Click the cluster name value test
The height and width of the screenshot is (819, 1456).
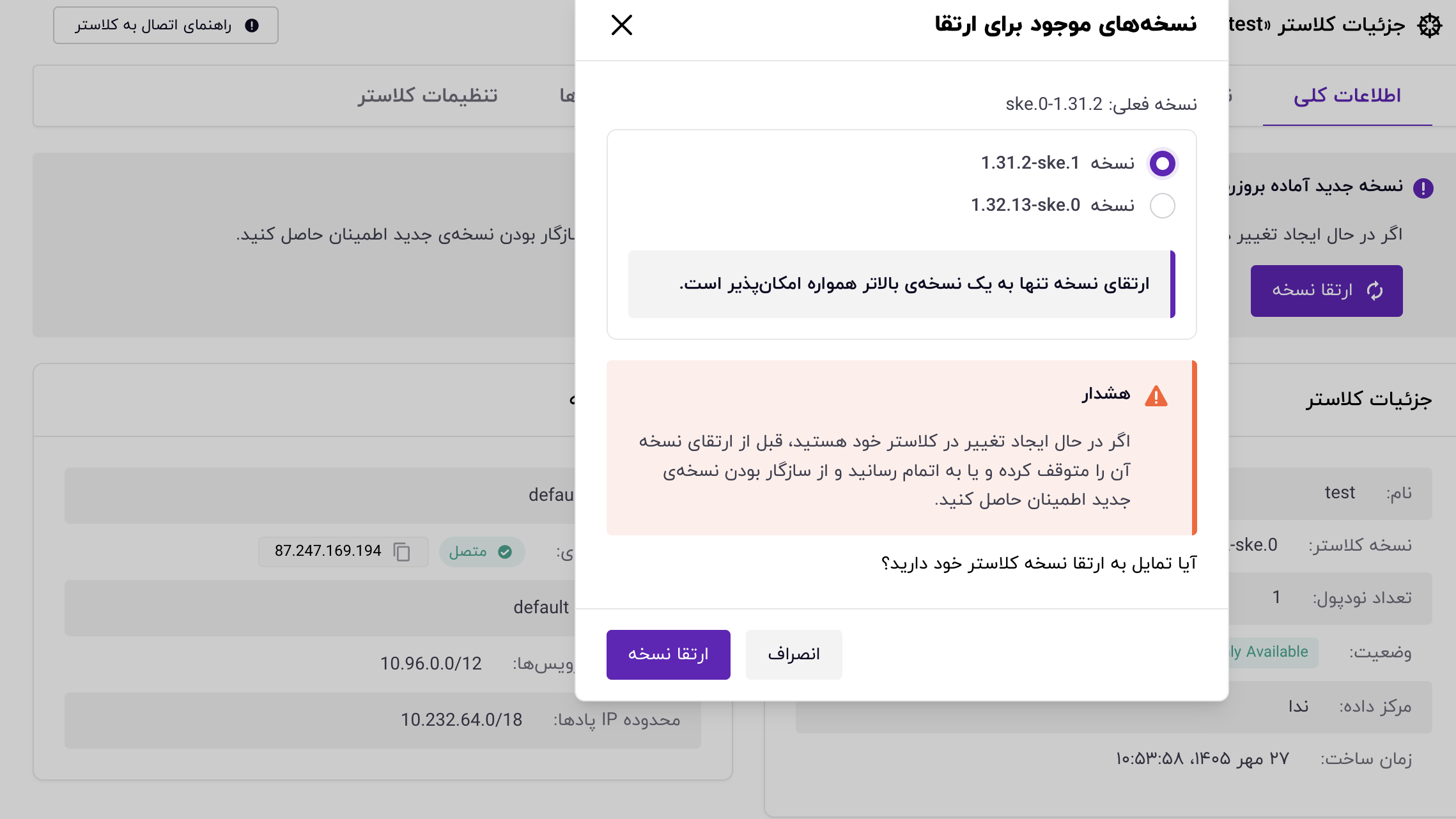click(1340, 493)
